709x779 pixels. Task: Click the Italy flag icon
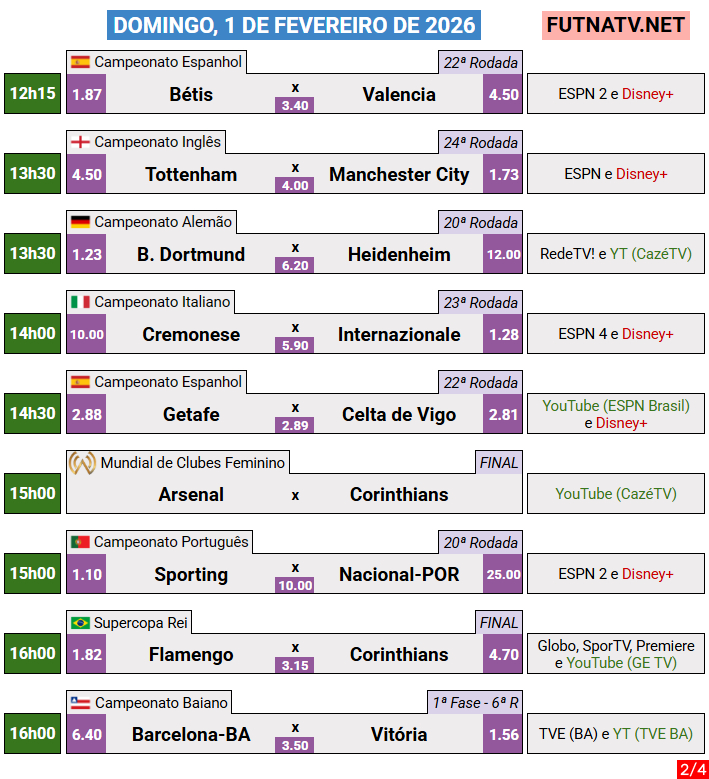coord(80,302)
